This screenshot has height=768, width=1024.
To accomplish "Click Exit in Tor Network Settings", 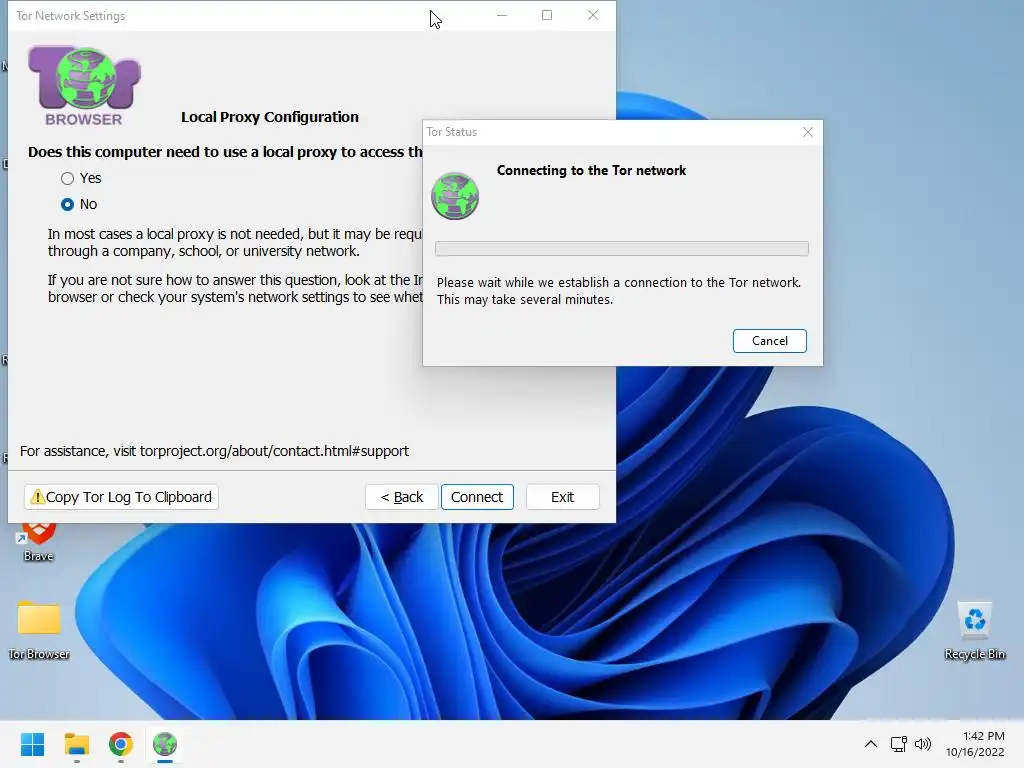I will pos(562,497).
